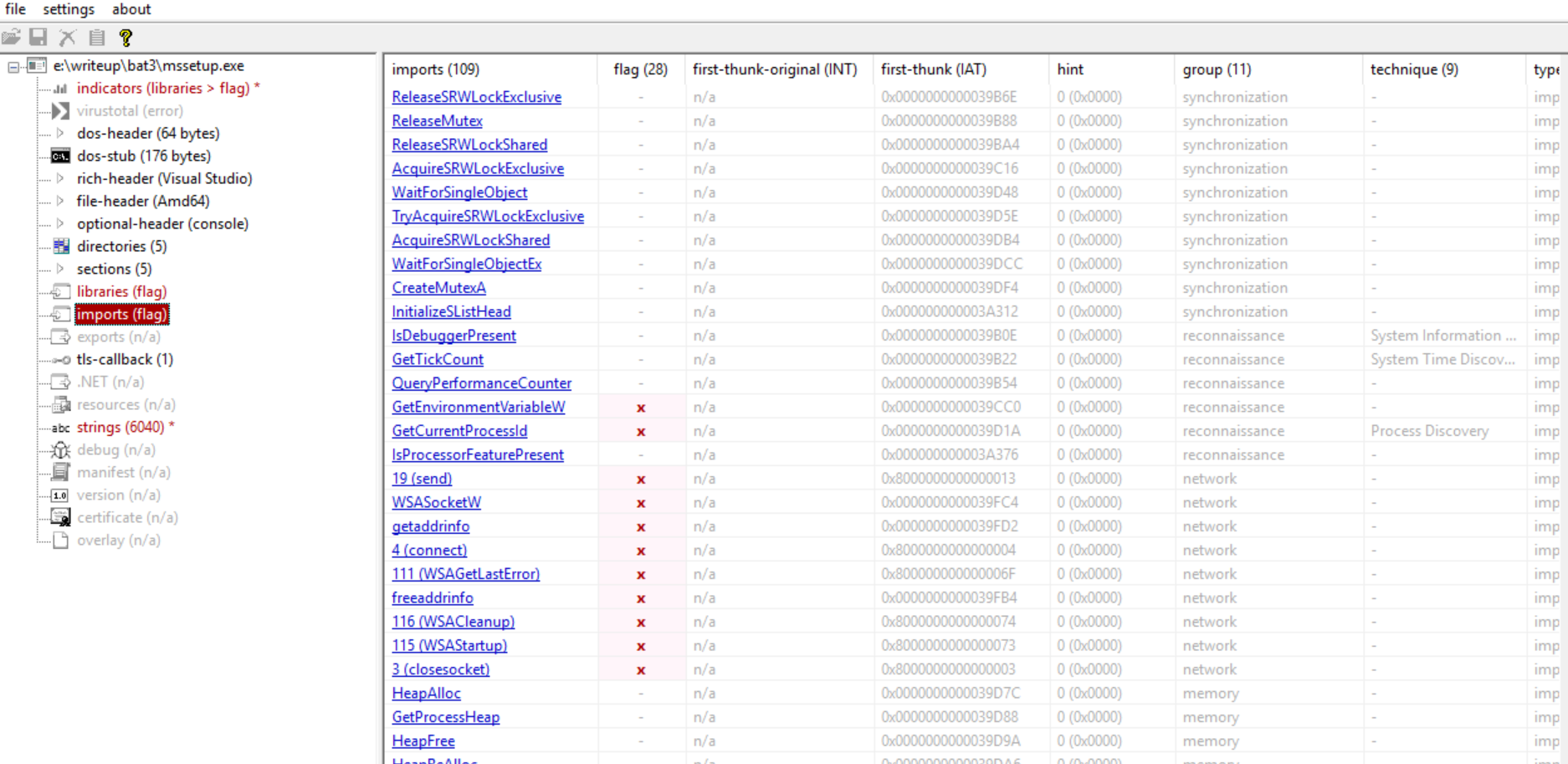Click the virustotal arrow icon in tree

[60, 110]
